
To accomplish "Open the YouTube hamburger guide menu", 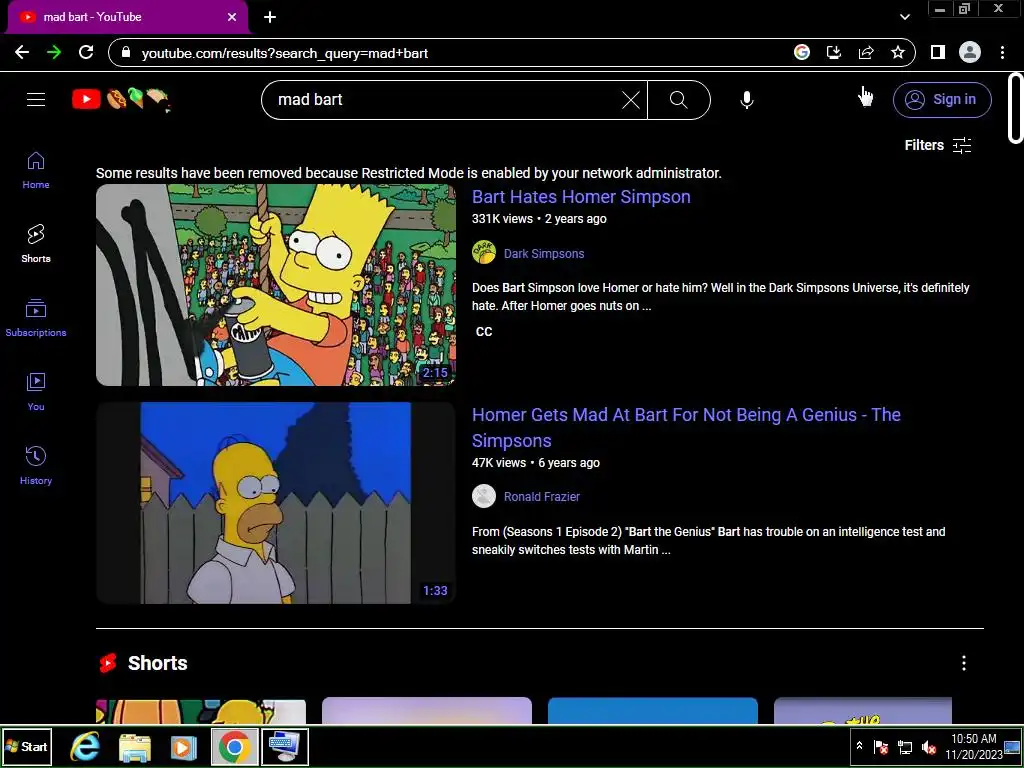I will 36,99.
